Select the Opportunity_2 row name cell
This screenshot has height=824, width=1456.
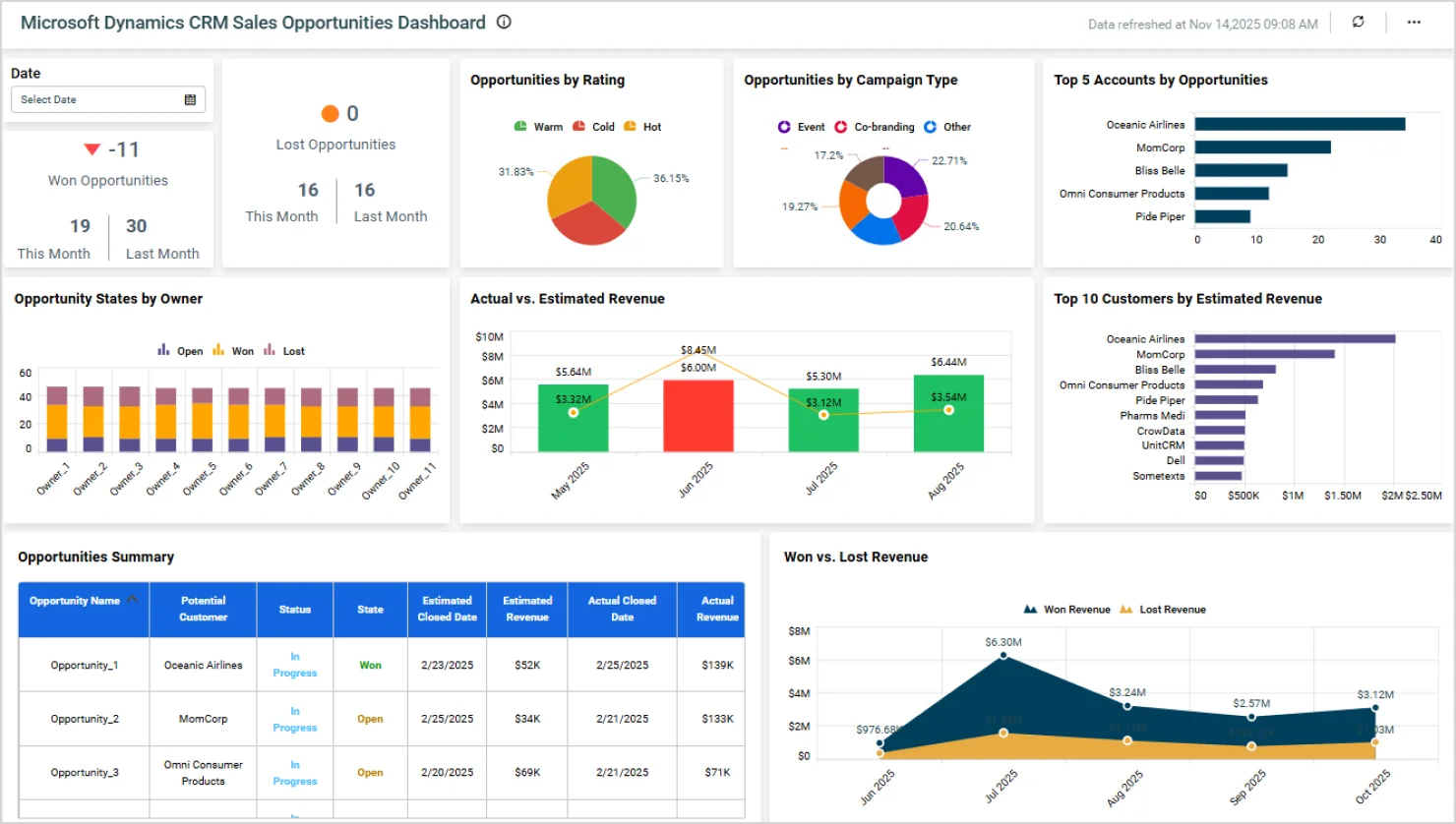(85, 719)
